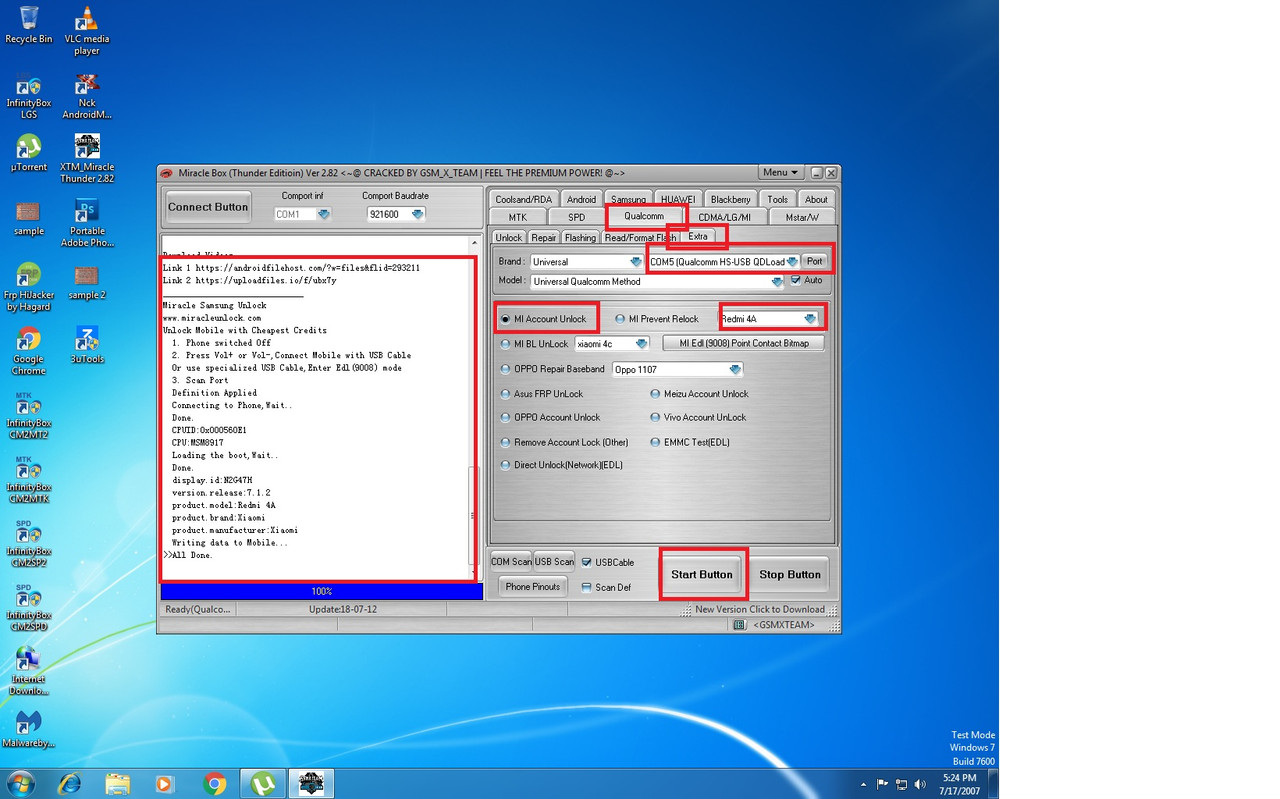Click New Version Click to Download

pos(760,609)
